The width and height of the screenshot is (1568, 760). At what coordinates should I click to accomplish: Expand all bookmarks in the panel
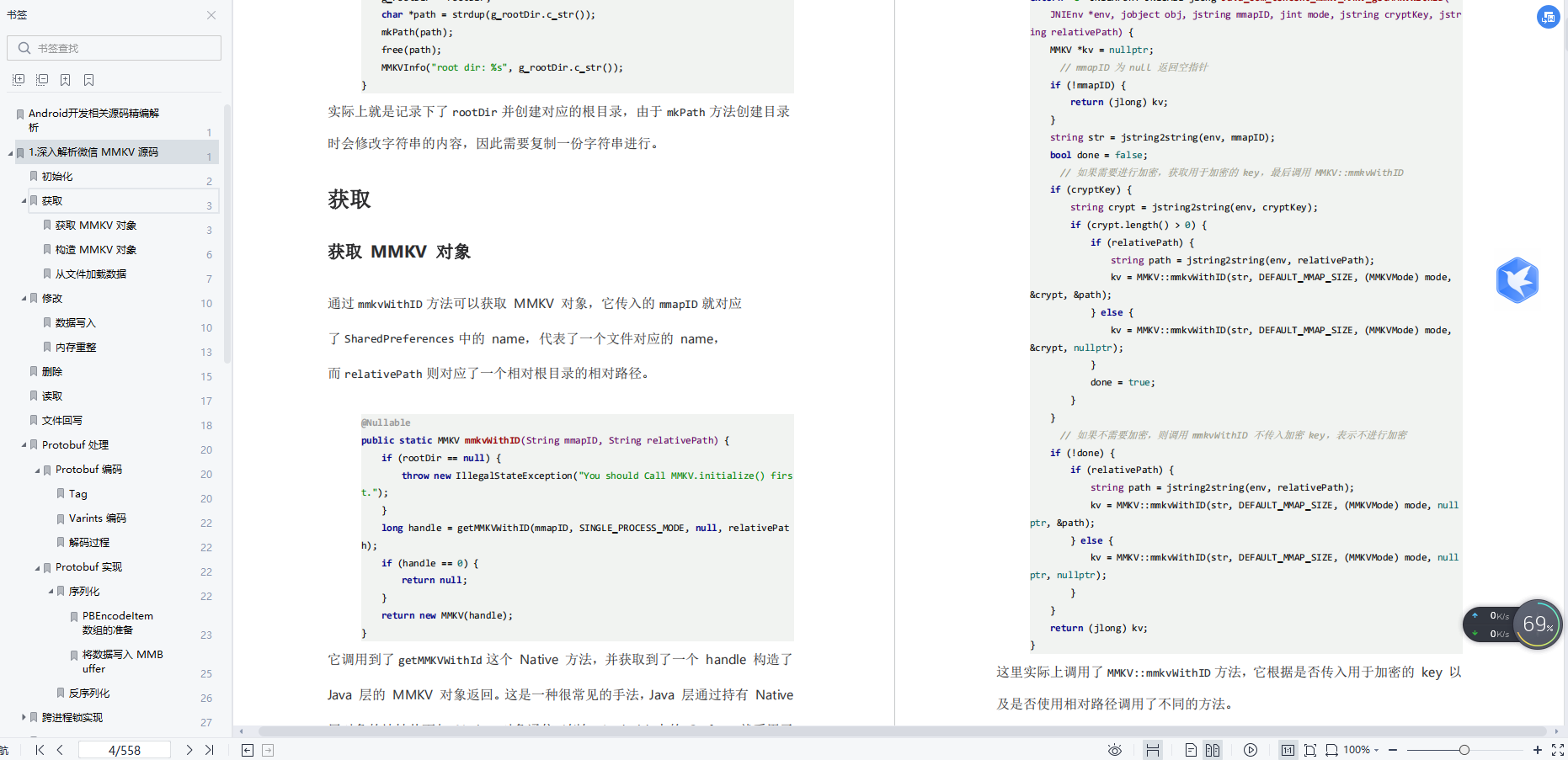(x=19, y=80)
